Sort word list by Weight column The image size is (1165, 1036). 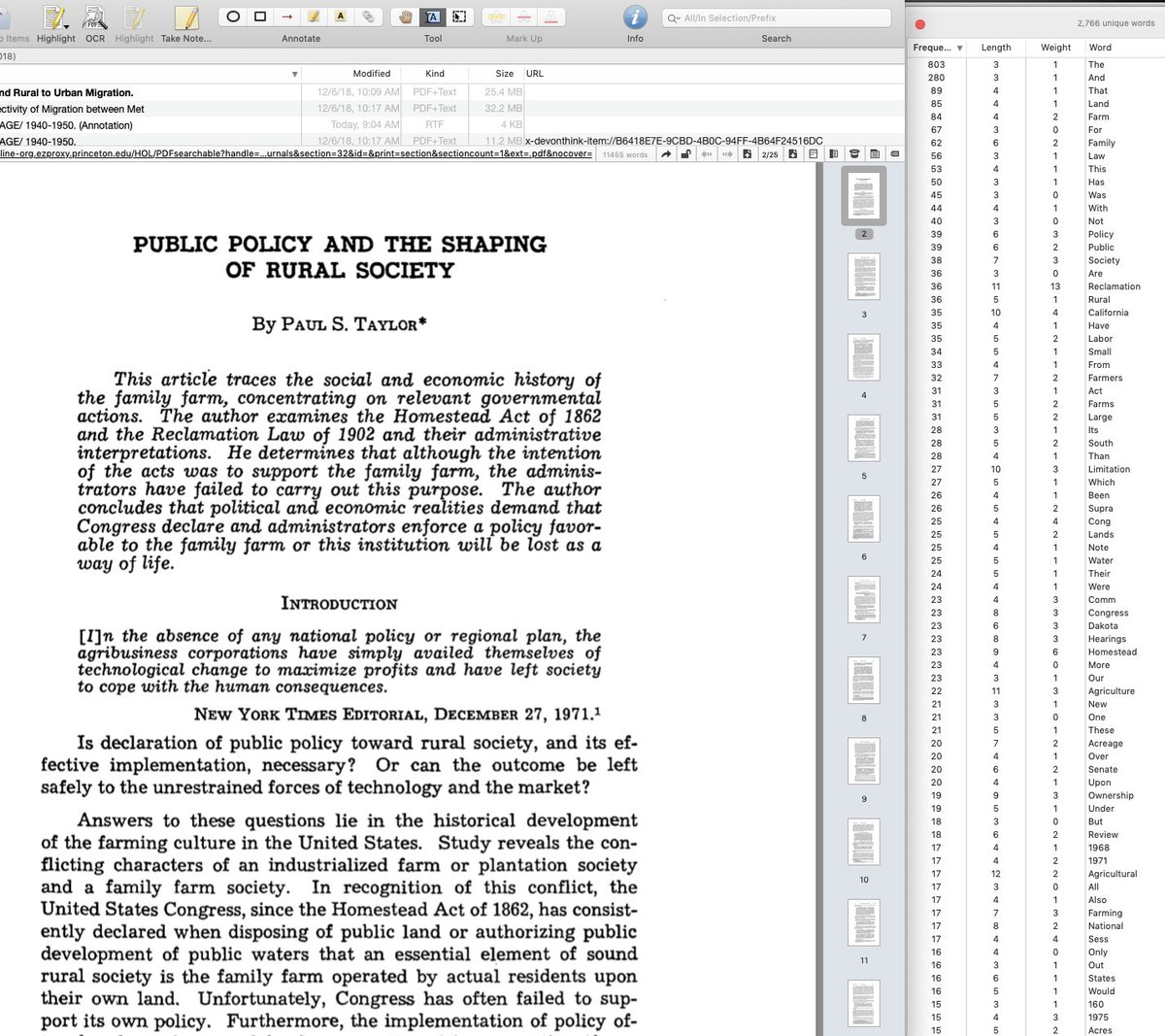(1055, 48)
